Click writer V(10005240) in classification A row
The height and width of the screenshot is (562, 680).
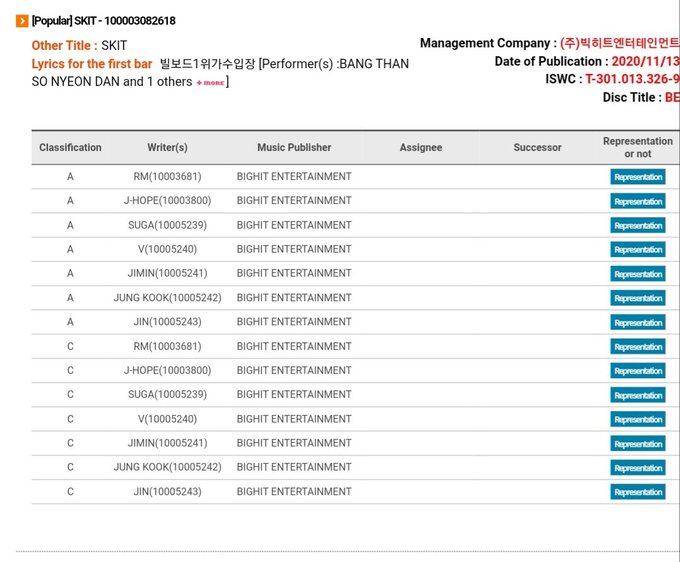pyautogui.click(x=167, y=249)
